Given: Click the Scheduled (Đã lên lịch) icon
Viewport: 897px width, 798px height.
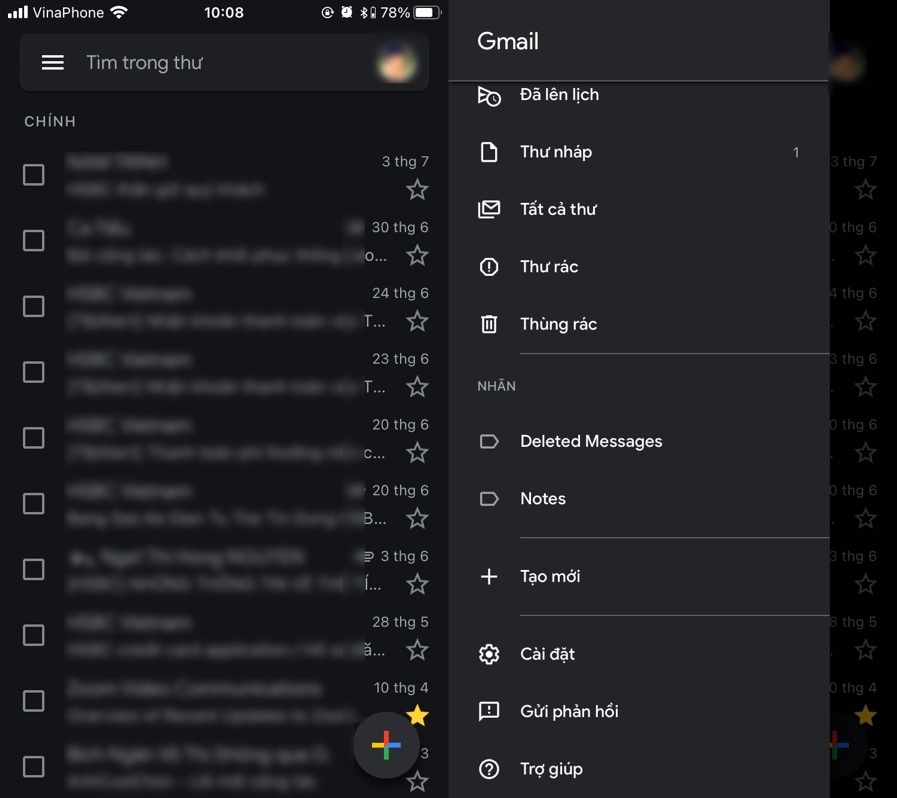Looking at the screenshot, I should [489, 96].
